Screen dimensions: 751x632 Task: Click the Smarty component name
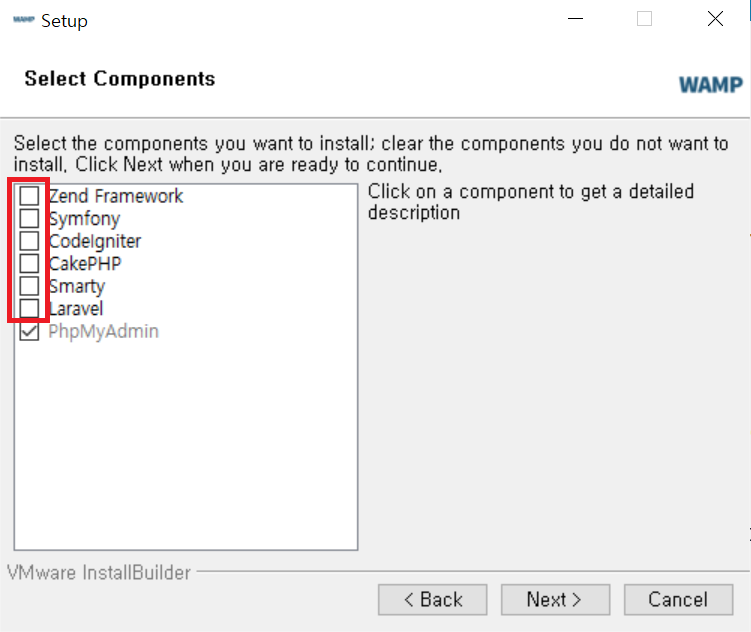[77, 287]
